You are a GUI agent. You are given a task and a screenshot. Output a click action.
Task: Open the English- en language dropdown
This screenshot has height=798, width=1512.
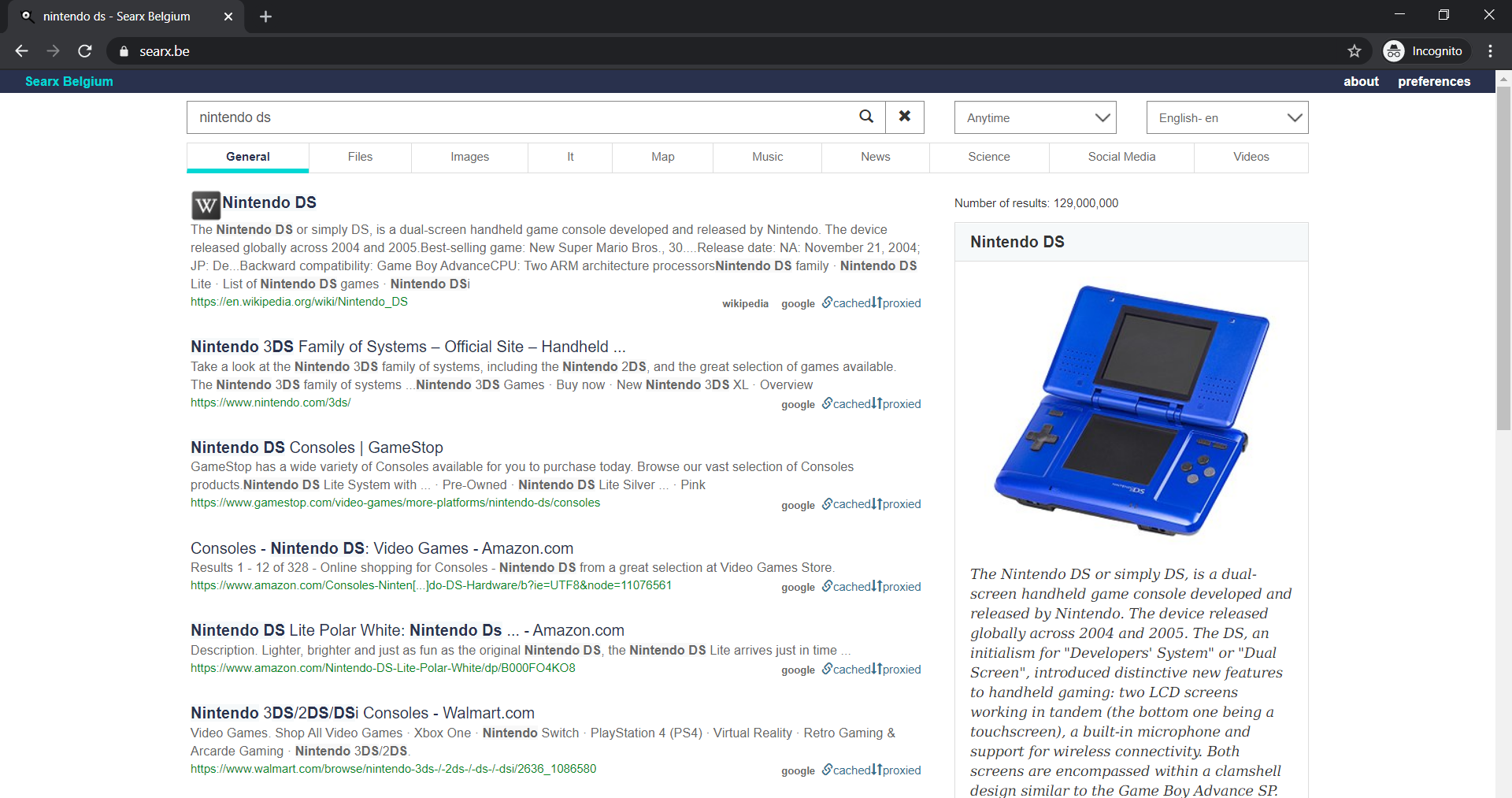(1227, 117)
